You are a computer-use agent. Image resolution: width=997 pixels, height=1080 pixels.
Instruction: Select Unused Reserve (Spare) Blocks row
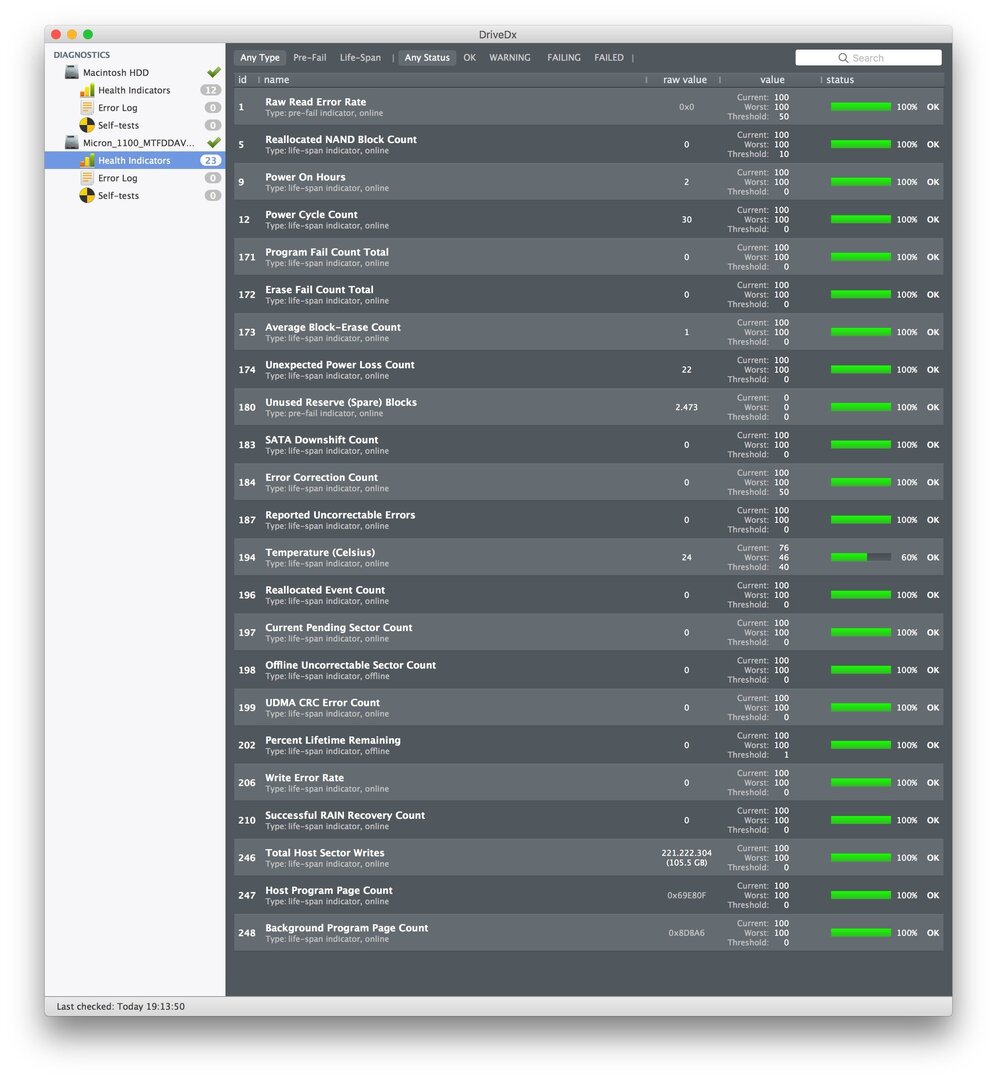tap(588, 407)
